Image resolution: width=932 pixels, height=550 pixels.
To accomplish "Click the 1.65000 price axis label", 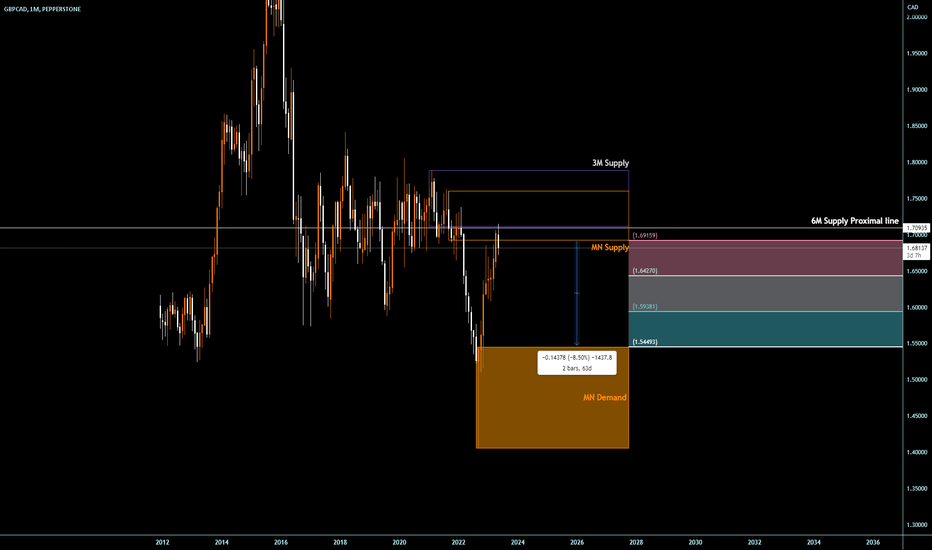I will point(917,271).
